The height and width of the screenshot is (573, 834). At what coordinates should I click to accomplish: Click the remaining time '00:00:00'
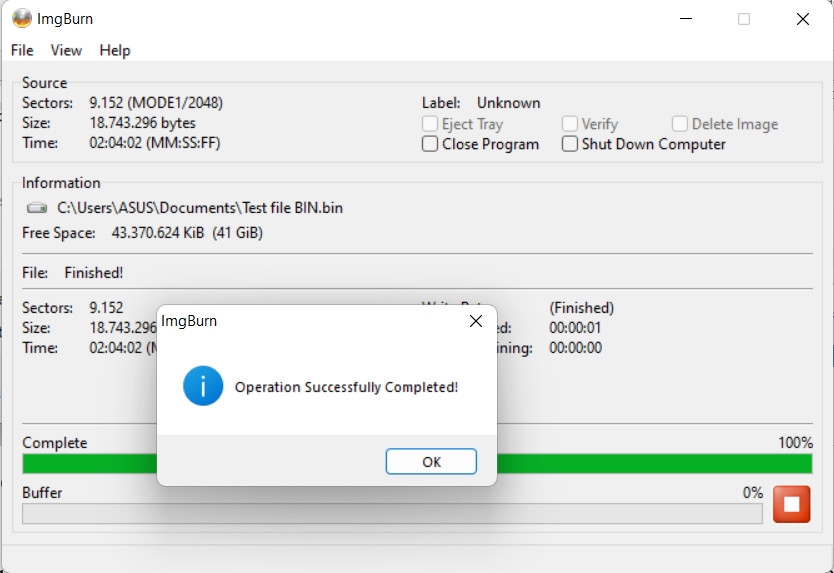pos(576,348)
